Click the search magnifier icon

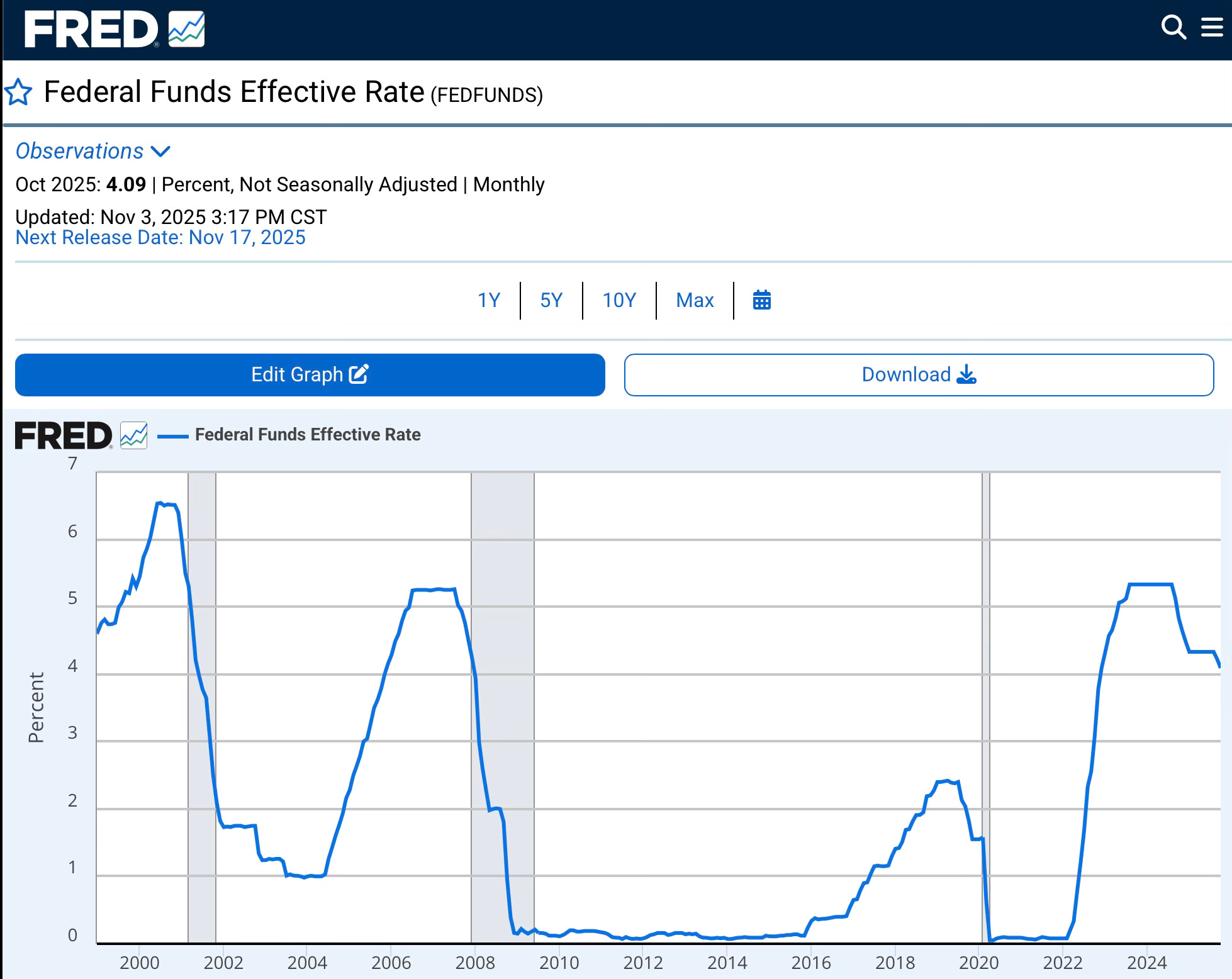coord(1173,28)
